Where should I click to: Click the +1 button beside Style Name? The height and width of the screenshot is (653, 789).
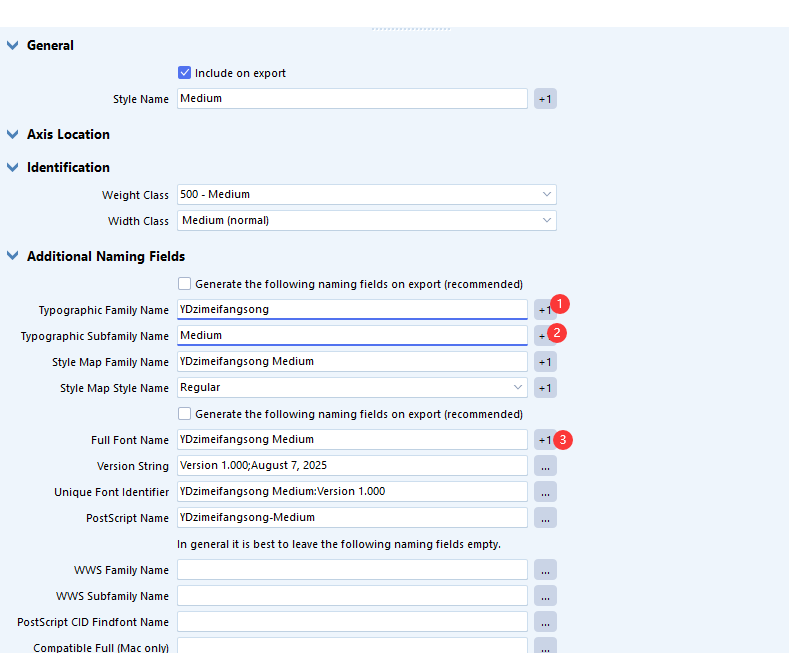tap(545, 99)
